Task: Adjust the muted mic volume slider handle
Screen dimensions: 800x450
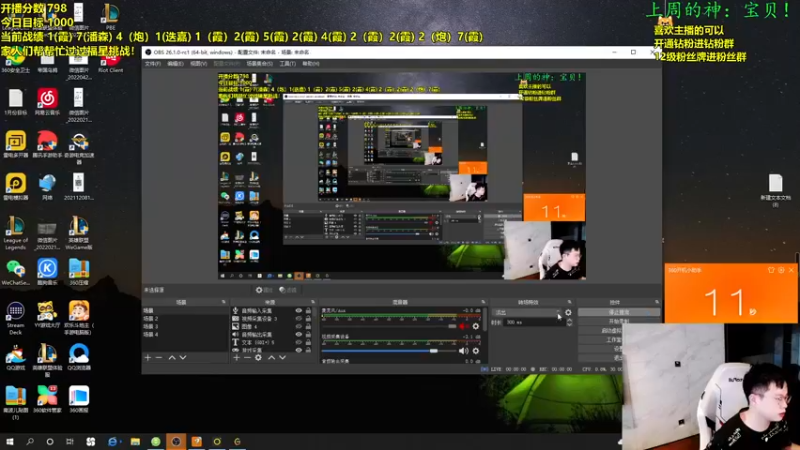Action: pyautogui.click(x=452, y=326)
